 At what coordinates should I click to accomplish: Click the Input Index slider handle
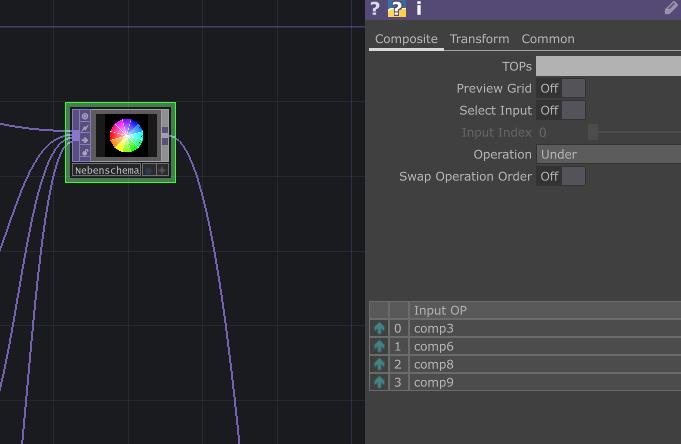click(x=593, y=133)
